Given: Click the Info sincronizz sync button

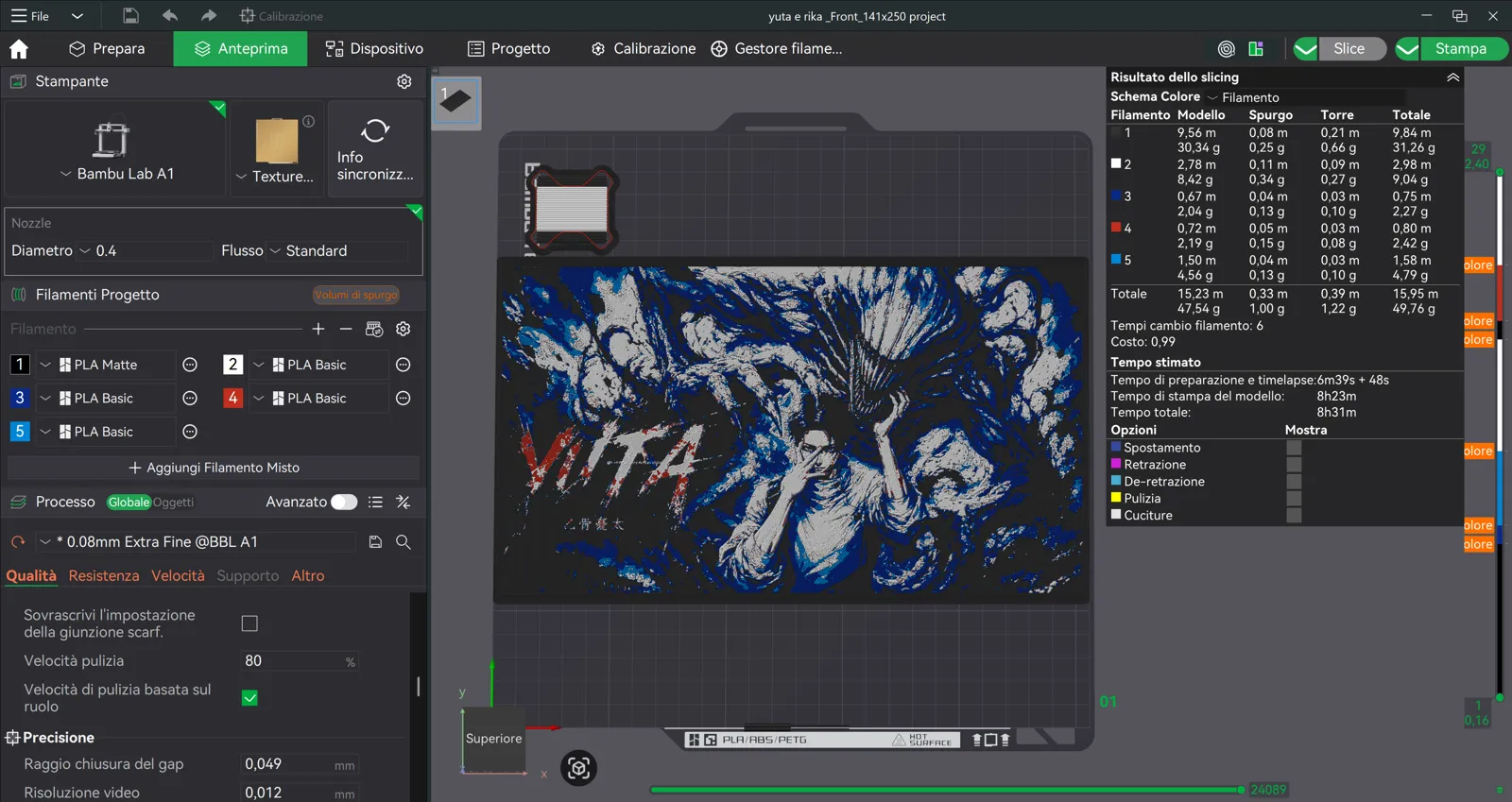Looking at the screenshot, I should [x=375, y=149].
